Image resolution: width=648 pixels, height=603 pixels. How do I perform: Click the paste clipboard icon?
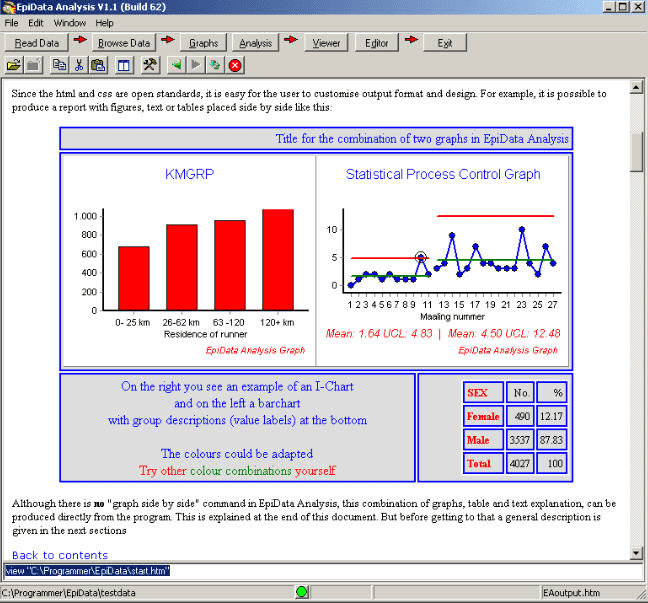pyautogui.click(x=98, y=65)
